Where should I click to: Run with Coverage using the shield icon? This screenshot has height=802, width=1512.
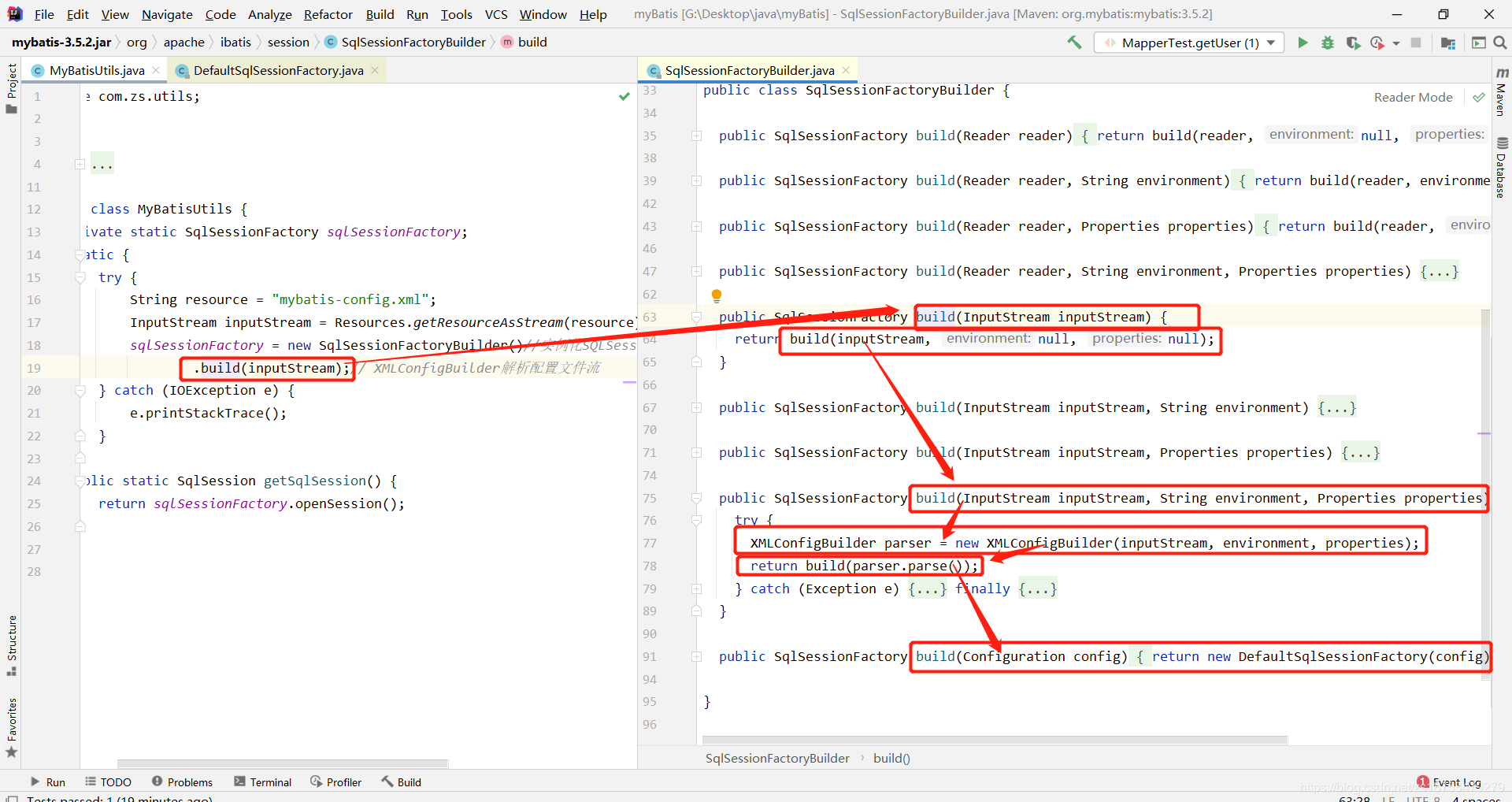(x=1353, y=43)
